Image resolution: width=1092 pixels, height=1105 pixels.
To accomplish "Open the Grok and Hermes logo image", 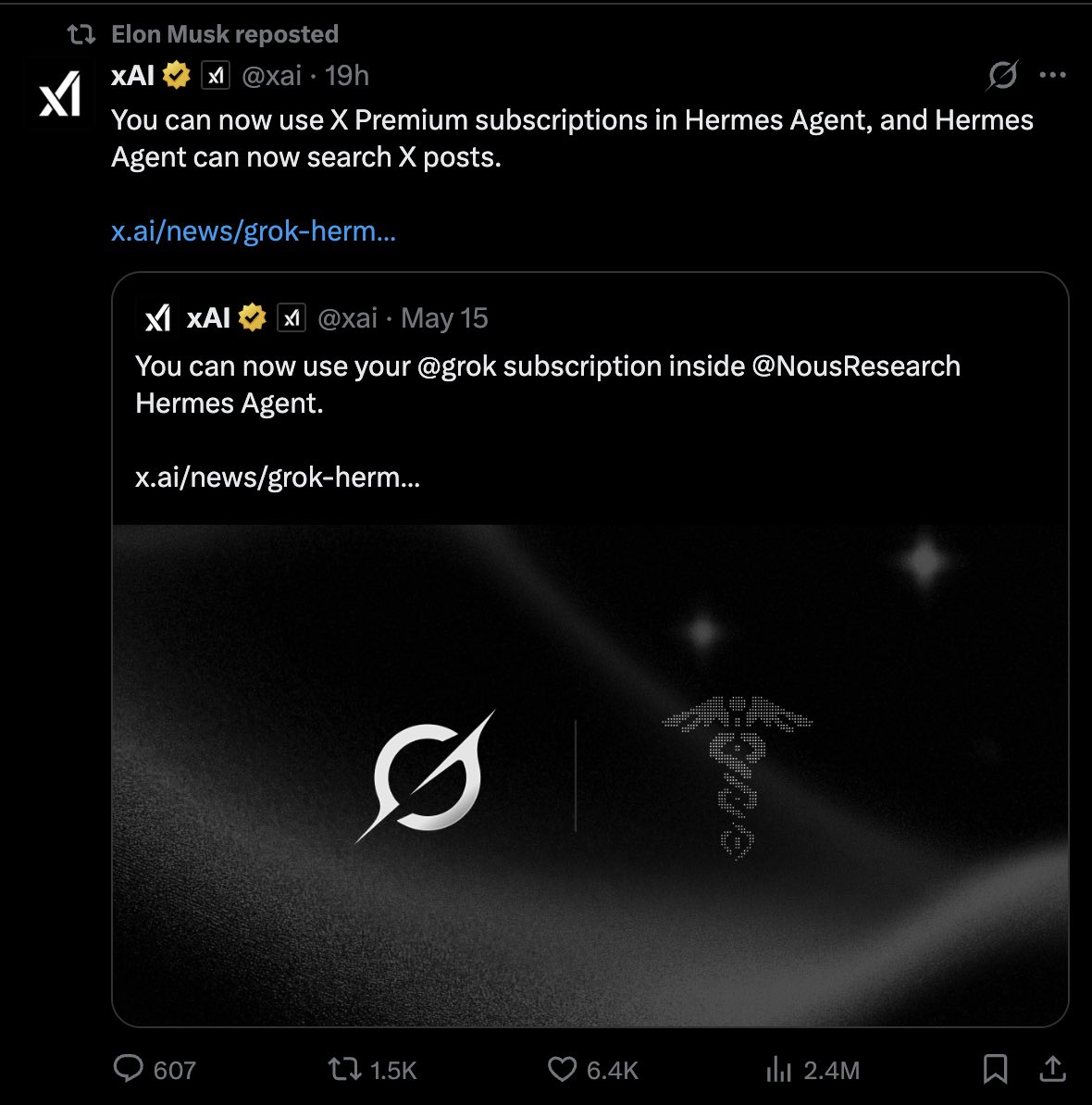I will 590,776.
